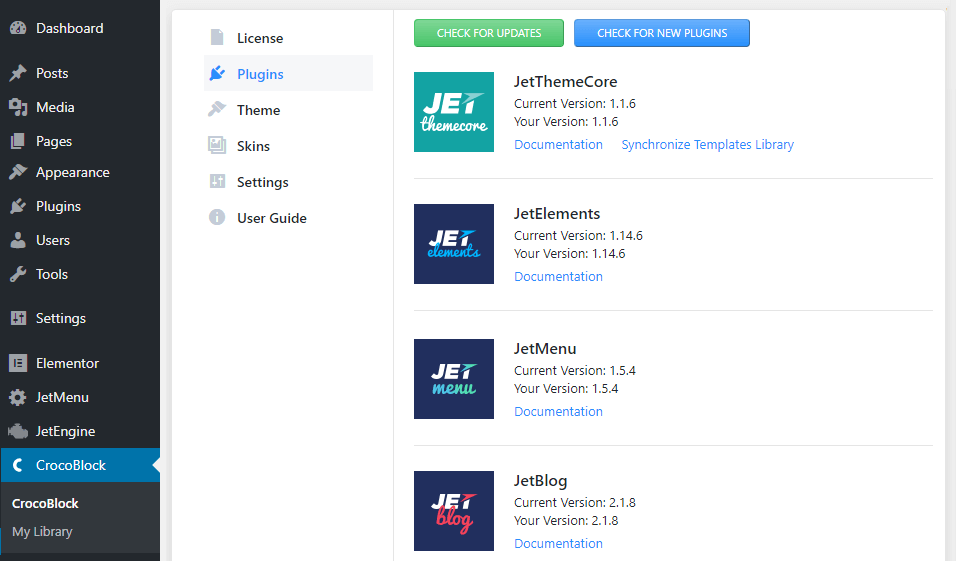Click Synchronize Templates Library link

707,145
